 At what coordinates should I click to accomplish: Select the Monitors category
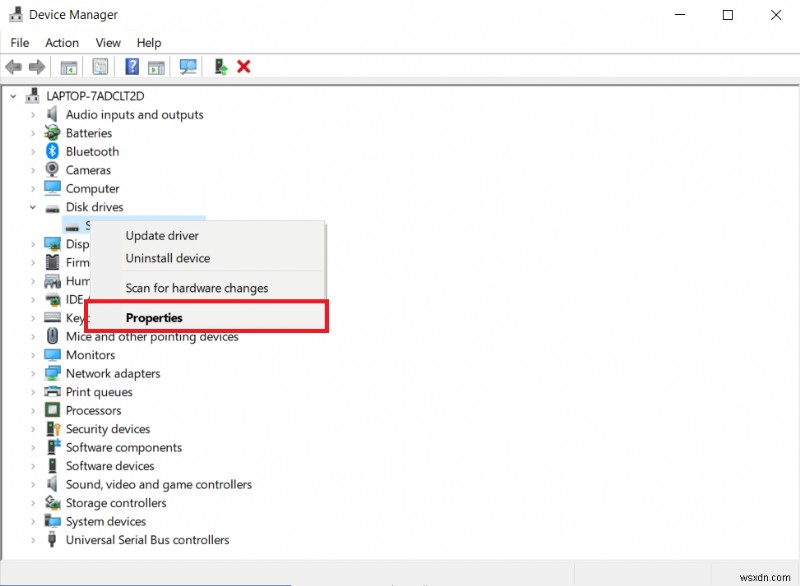coord(90,354)
